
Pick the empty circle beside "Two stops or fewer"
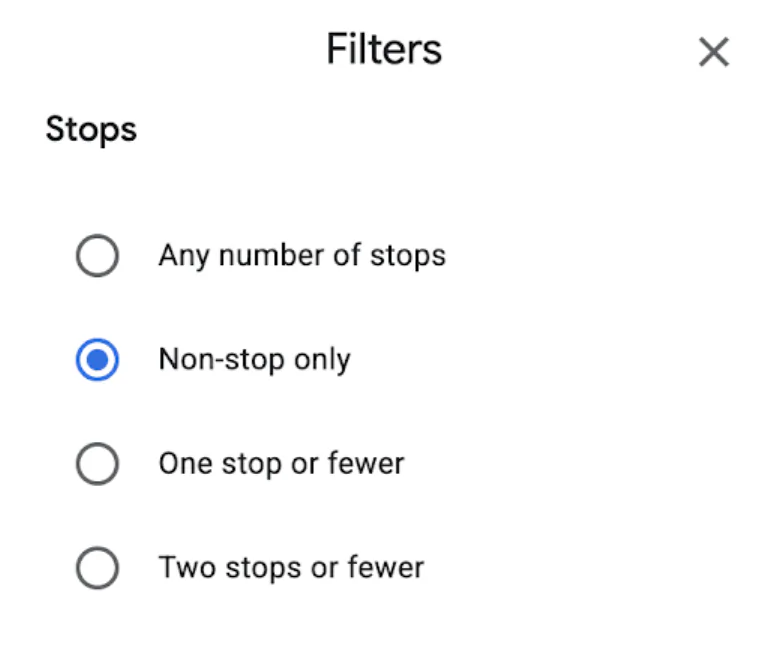tap(97, 568)
